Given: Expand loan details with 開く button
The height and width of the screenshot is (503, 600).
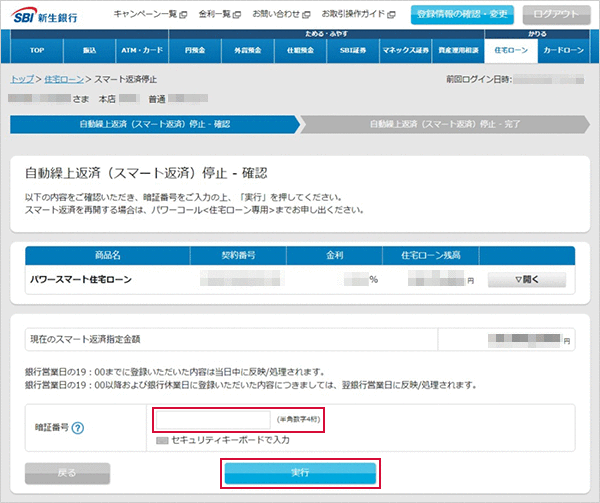Looking at the screenshot, I should (x=527, y=279).
